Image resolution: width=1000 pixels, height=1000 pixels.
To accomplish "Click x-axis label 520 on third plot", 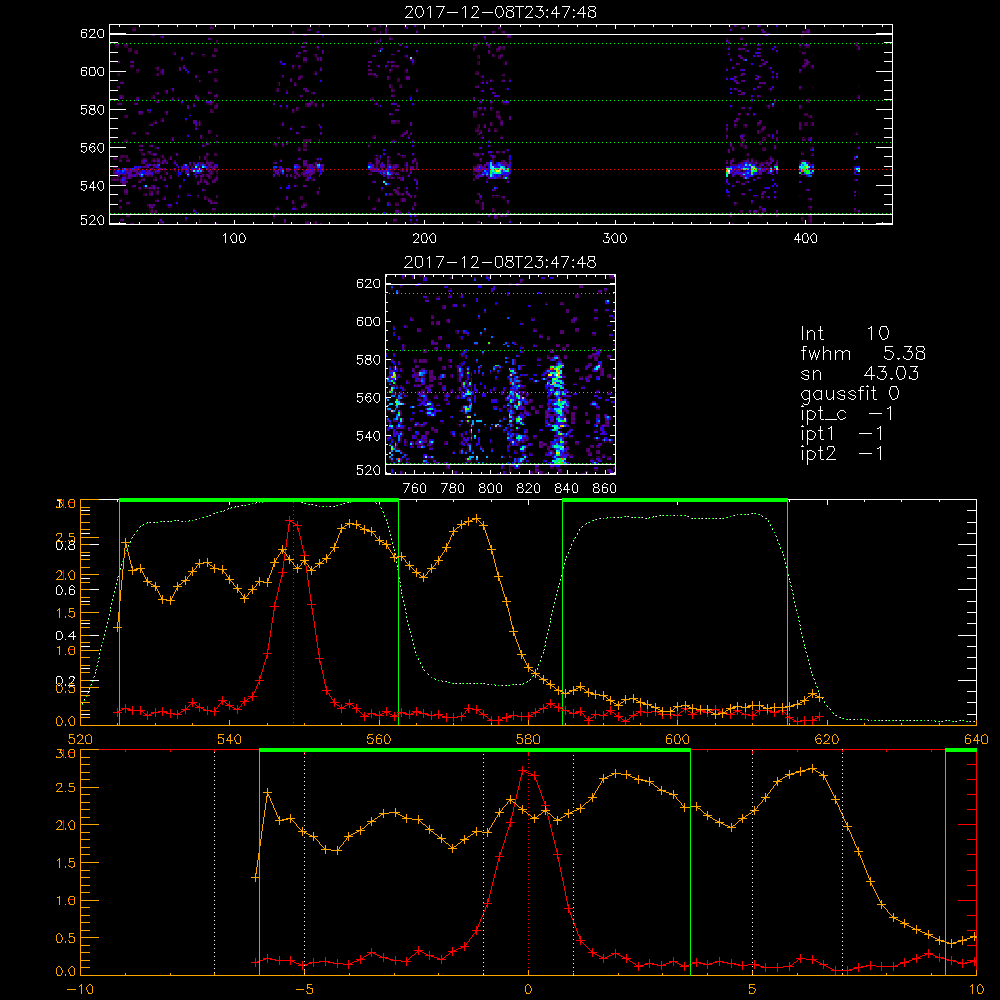I will pos(80,740).
